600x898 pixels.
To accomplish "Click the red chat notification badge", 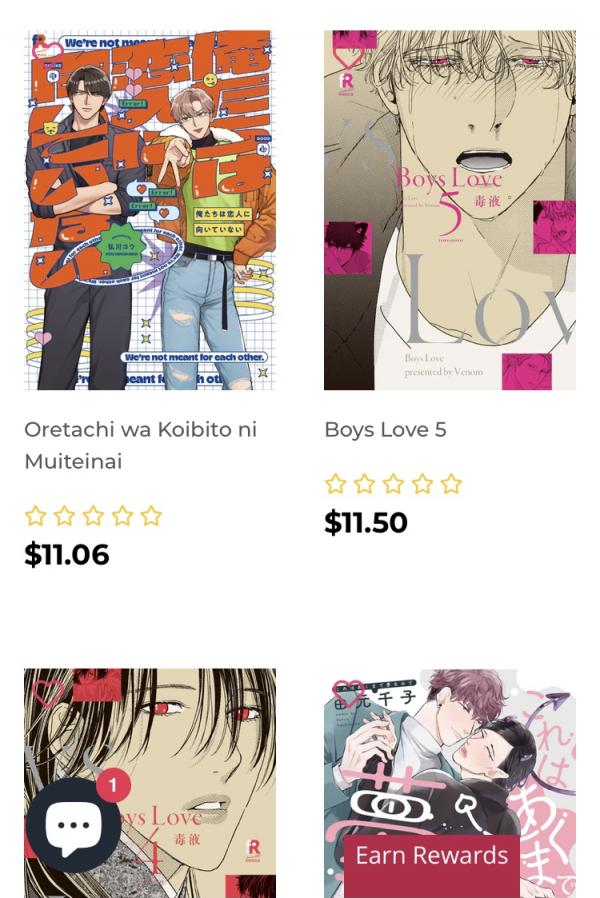I will pos(113,785).
